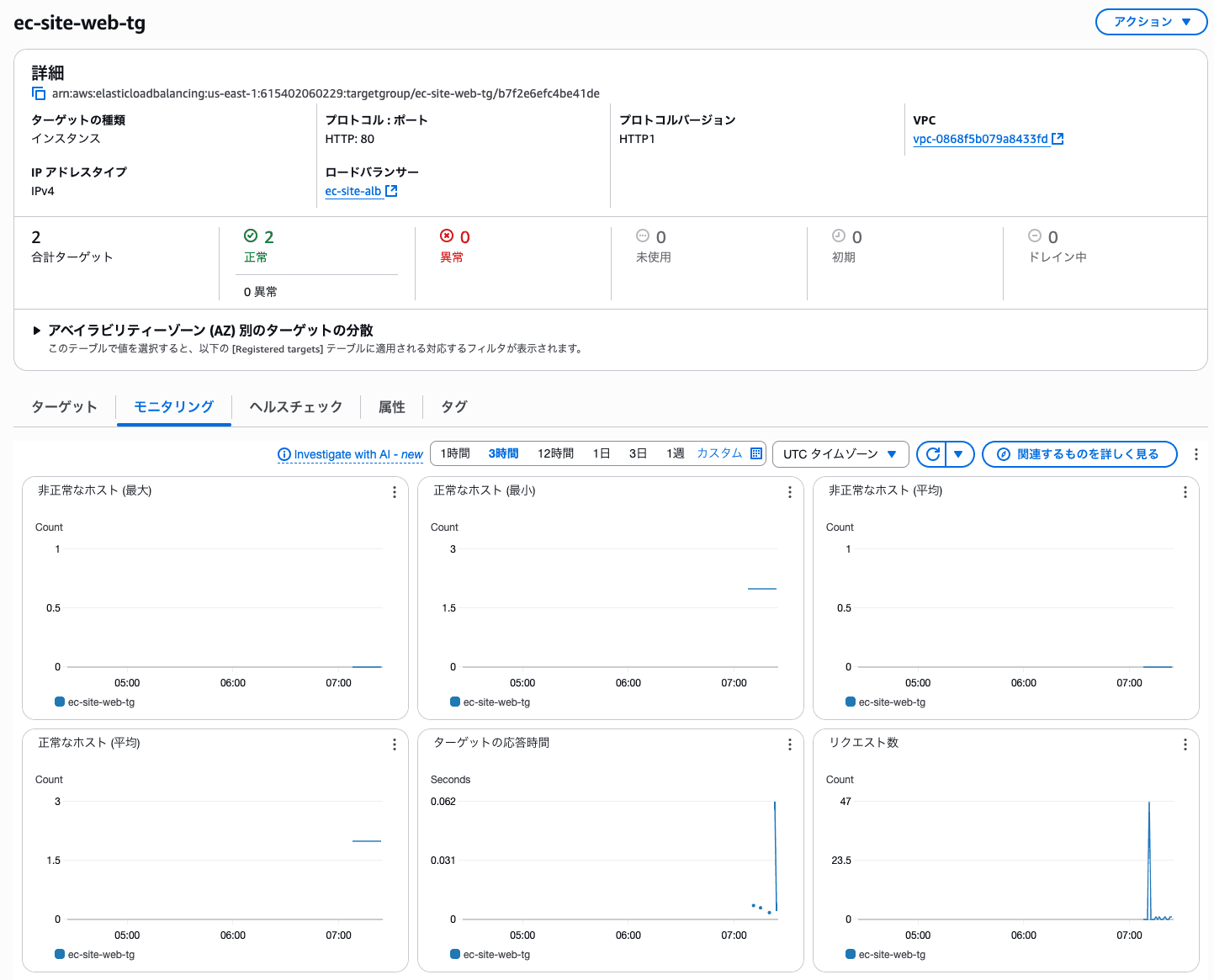Viewport: 1214px width, 980px height.
Task: Select the 1時間 time range
Action: pos(455,453)
